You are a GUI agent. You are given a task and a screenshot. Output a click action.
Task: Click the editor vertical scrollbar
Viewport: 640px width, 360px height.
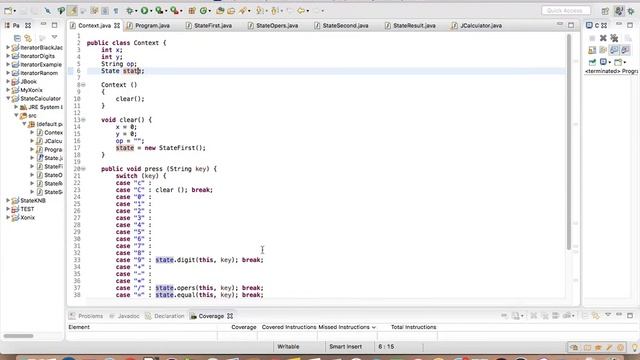click(x=569, y=141)
